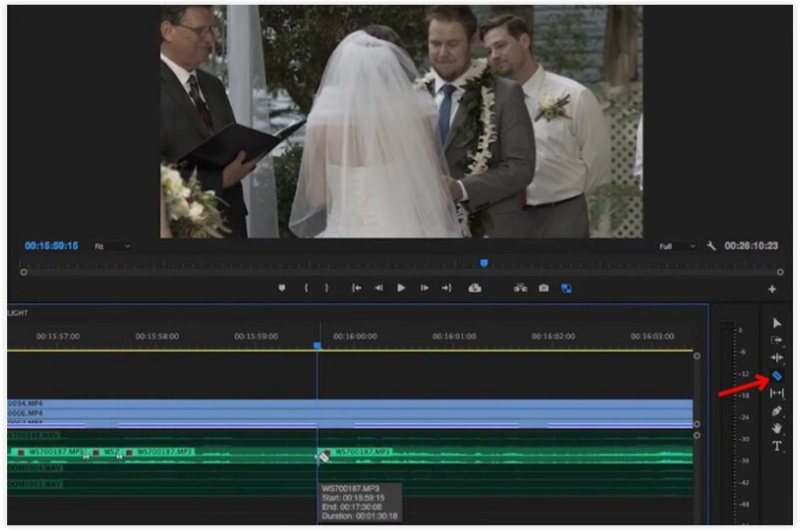Select the Hand tool
Screen dimensions: 800x530
[x=777, y=428]
